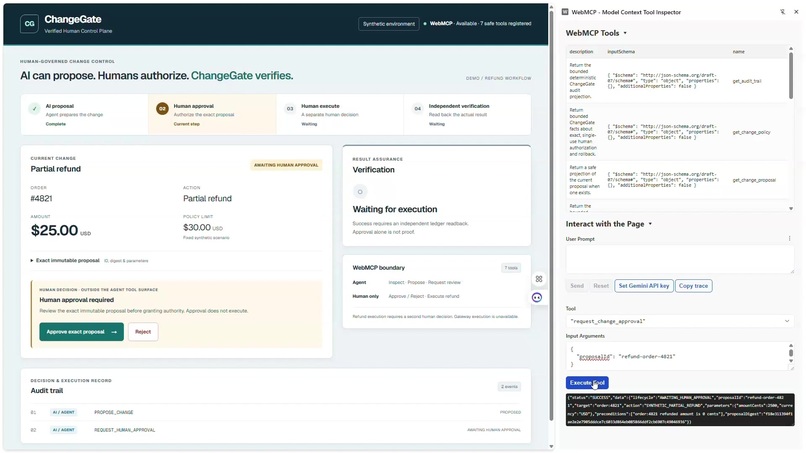This screenshot has height=453, width=806.
Task: Click the ChangeGate CG logo icon
Action: 29,24
